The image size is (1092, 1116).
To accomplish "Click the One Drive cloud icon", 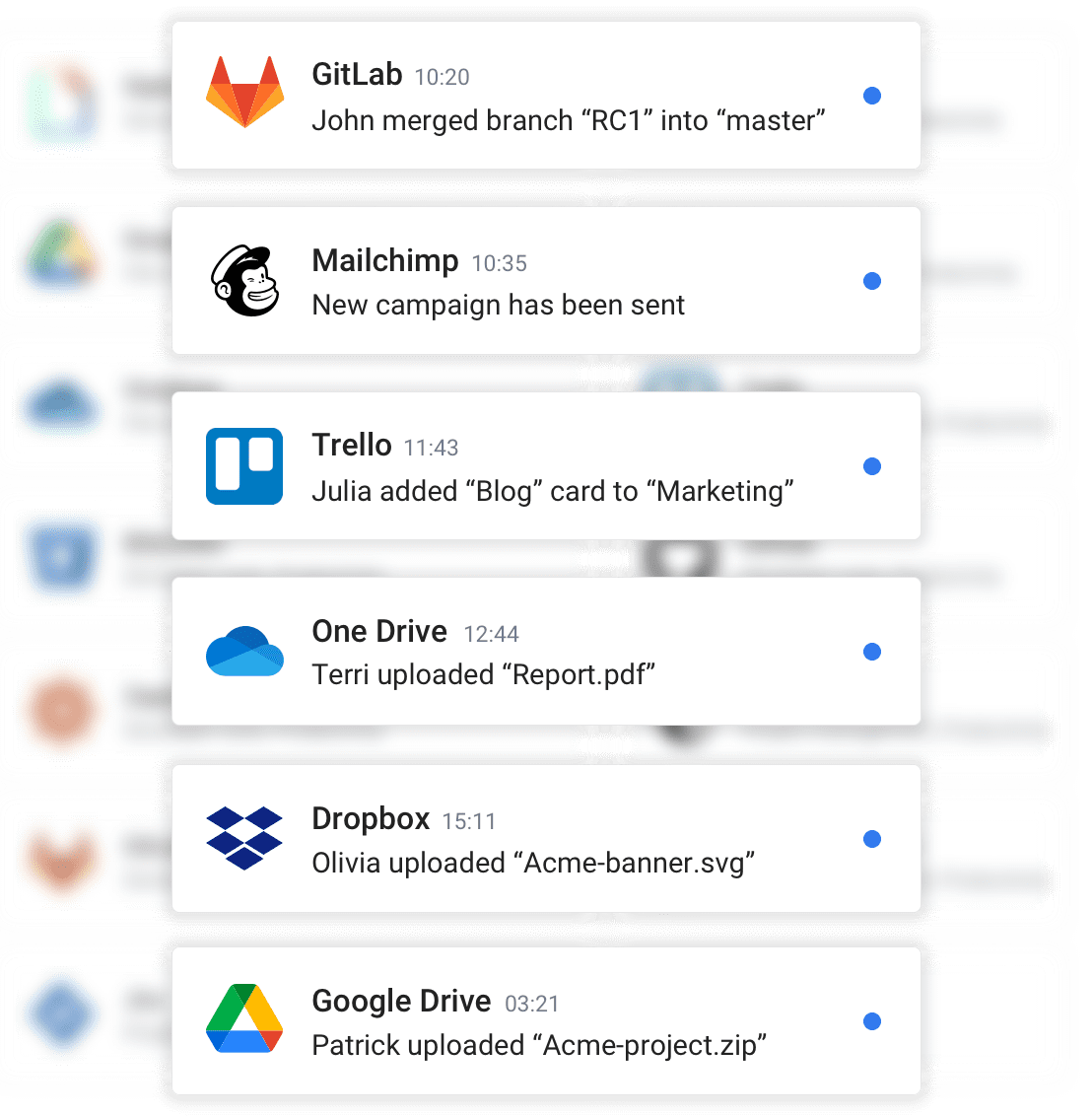I will 244,652.
